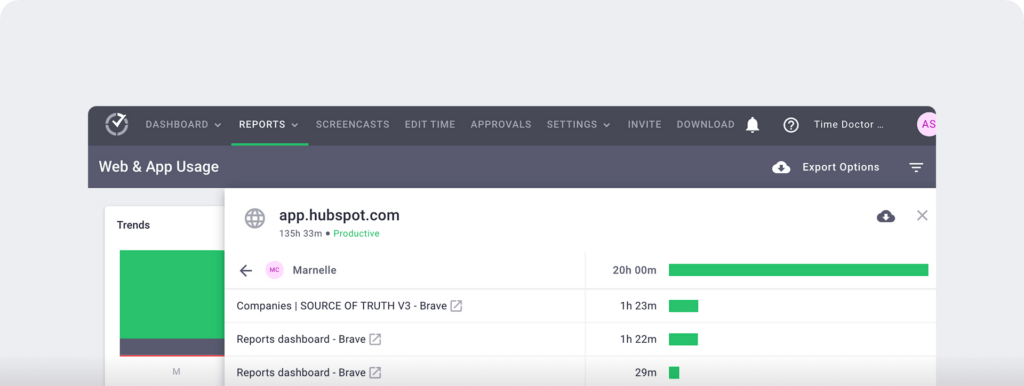Click the 1h 22m green usage bar

click(683, 340)
